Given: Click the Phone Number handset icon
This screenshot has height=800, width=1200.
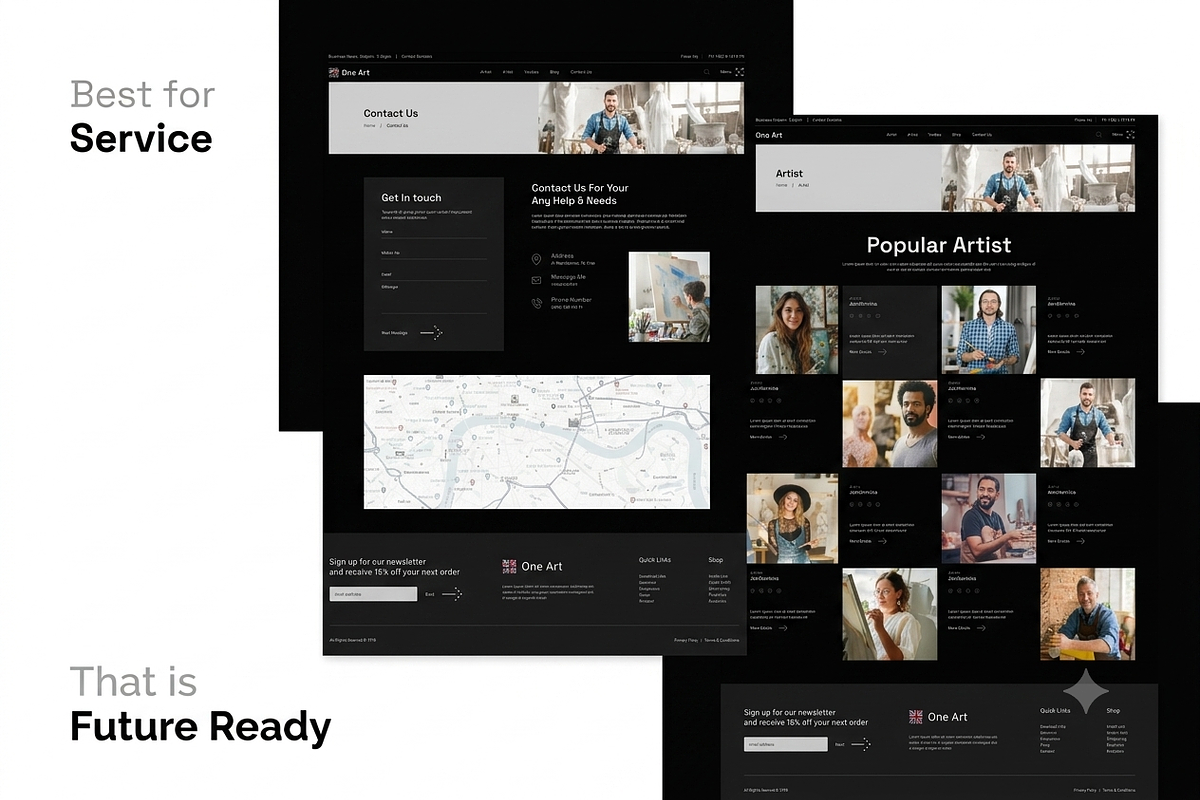Looking at the screenshot, I should pyautogui.click(x=536, y=302).
